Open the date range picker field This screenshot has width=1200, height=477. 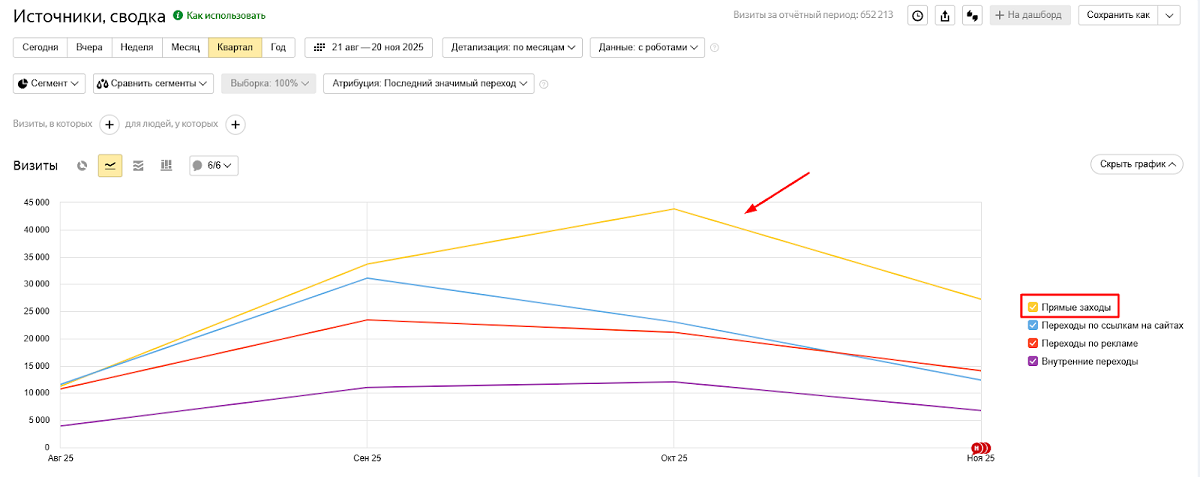(x=370, y=47)
